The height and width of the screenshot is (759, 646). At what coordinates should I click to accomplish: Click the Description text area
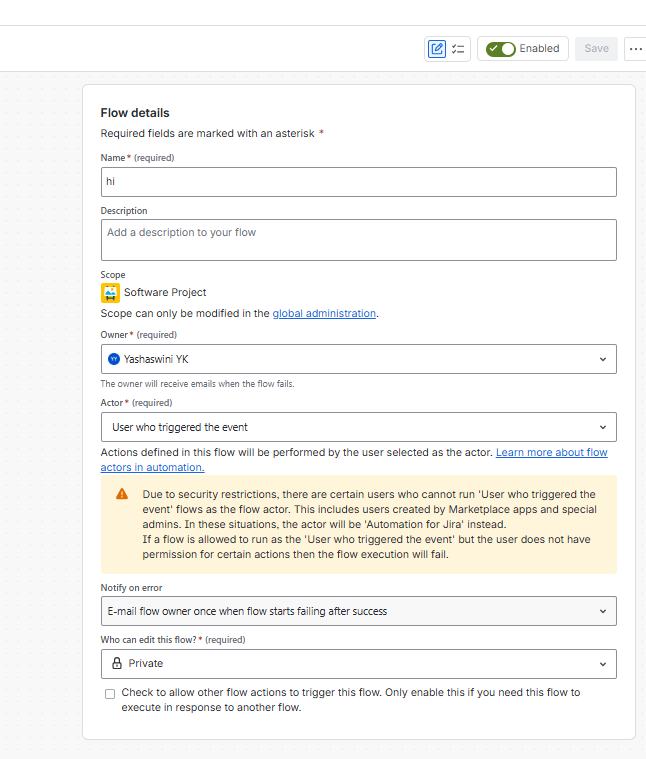(x=359, y=240)
